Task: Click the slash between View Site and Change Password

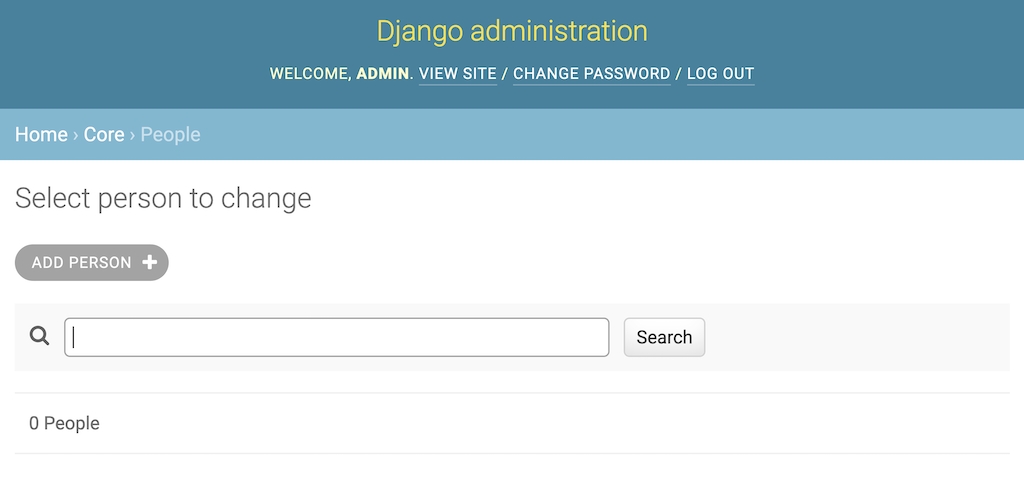Action: 505,74
